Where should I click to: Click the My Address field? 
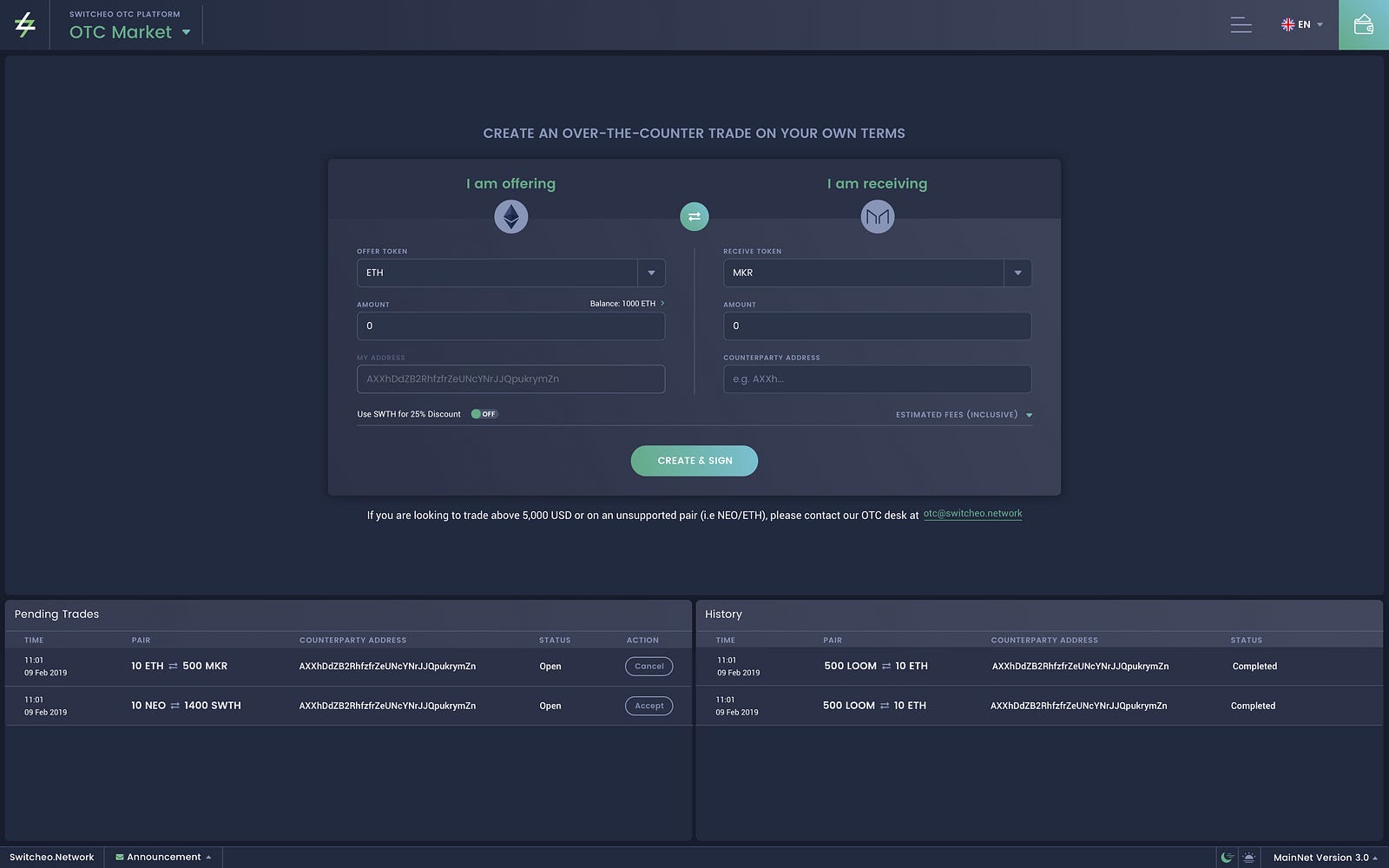click(511, 379)
